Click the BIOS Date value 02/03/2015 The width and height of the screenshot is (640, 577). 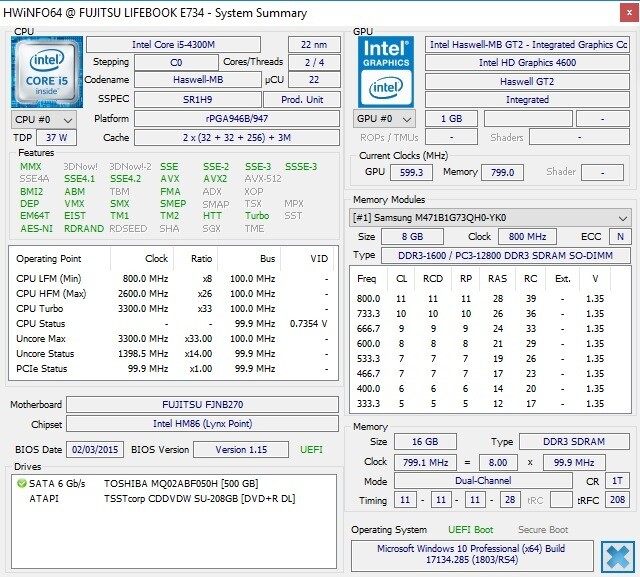(x=95, y=450)
